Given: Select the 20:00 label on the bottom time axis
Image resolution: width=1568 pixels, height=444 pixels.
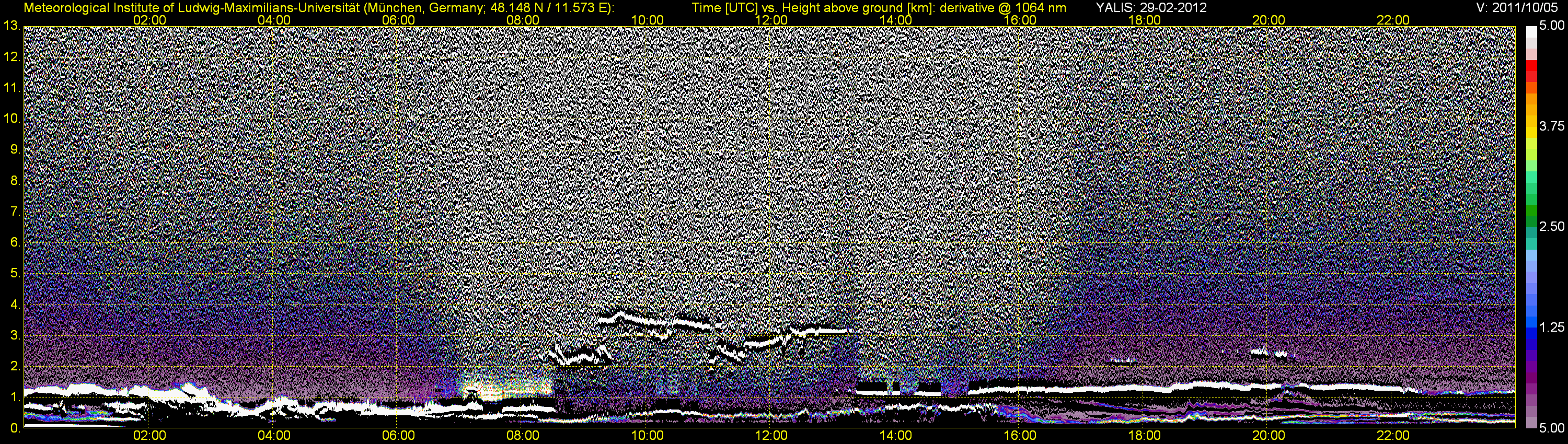Looking at the screenshot, I should (1269, 436).
